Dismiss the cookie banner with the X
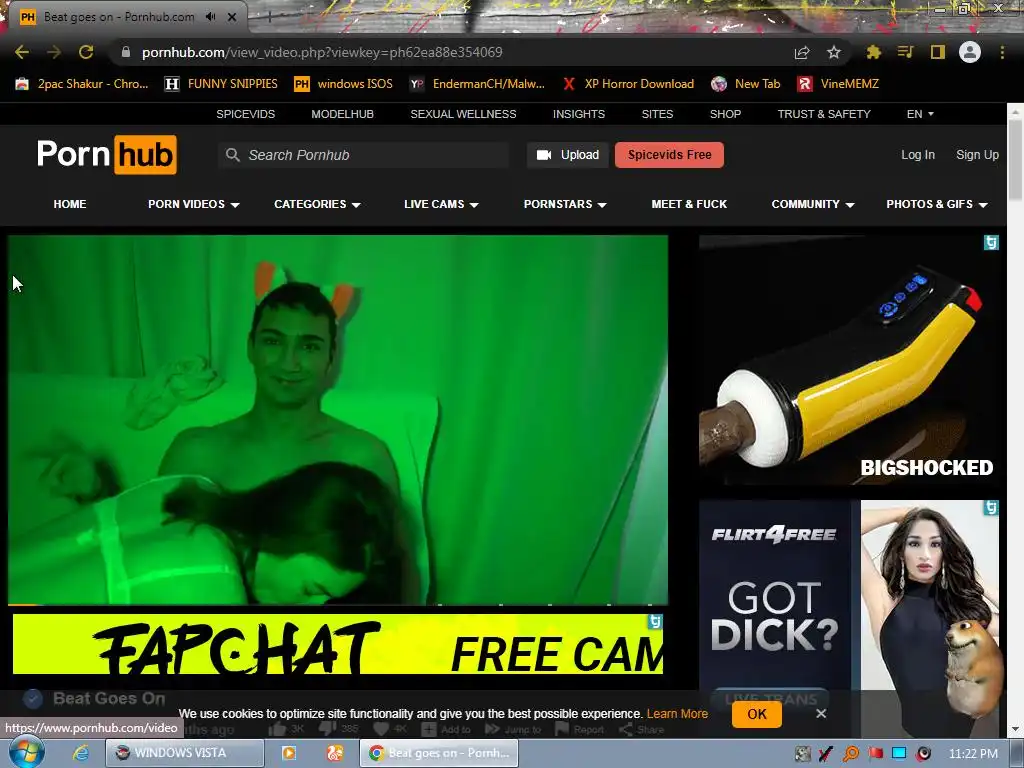 coord(821,714)
